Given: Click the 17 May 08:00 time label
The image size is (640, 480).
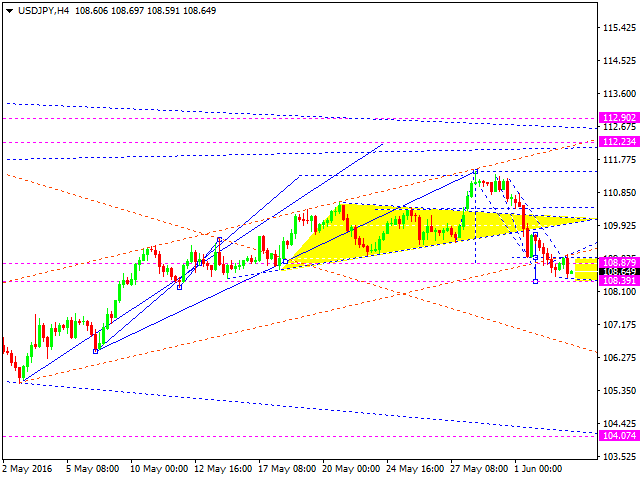Looking at the screenshot, I should point(287,469).
